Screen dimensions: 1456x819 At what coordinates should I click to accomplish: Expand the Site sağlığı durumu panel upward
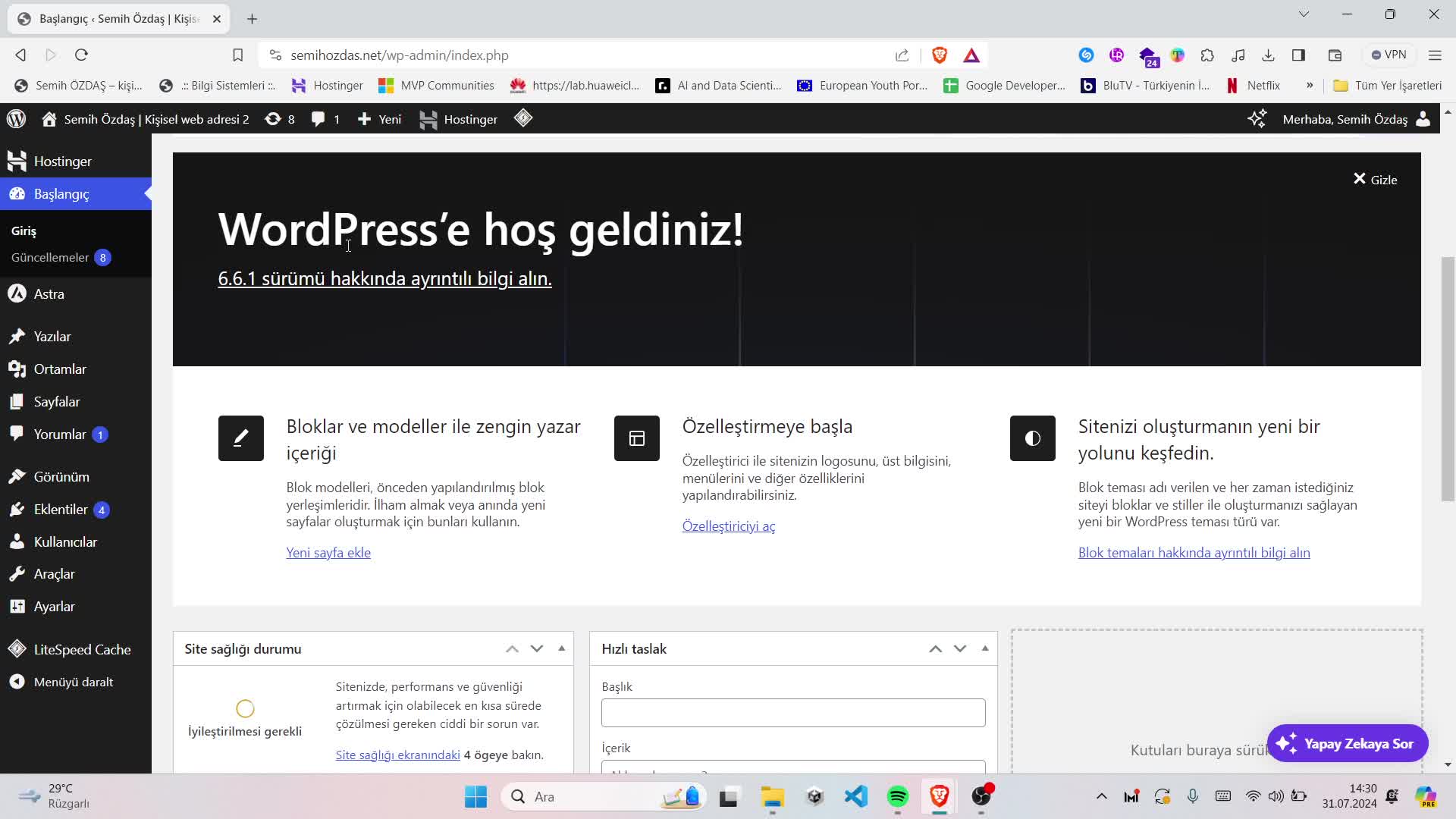[513, 648]
